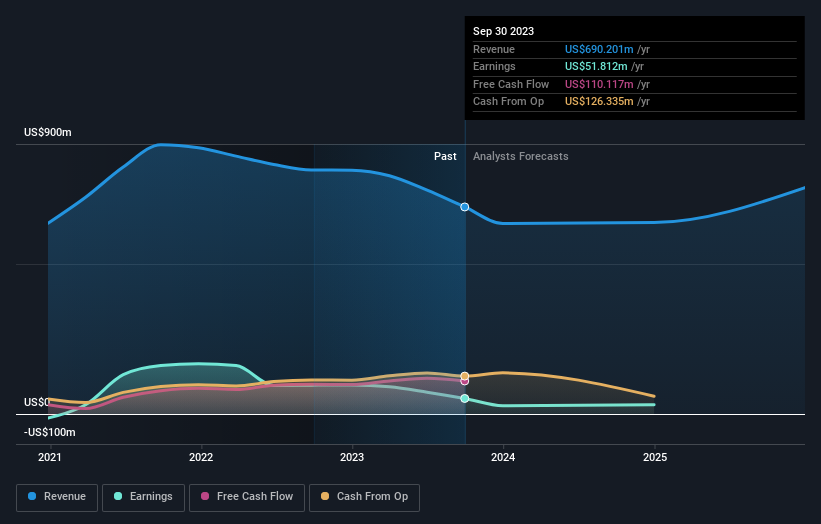This screenshot has width=821, height=524.
Task: Toggle the Revenue legend button
Action: (57, 497)
